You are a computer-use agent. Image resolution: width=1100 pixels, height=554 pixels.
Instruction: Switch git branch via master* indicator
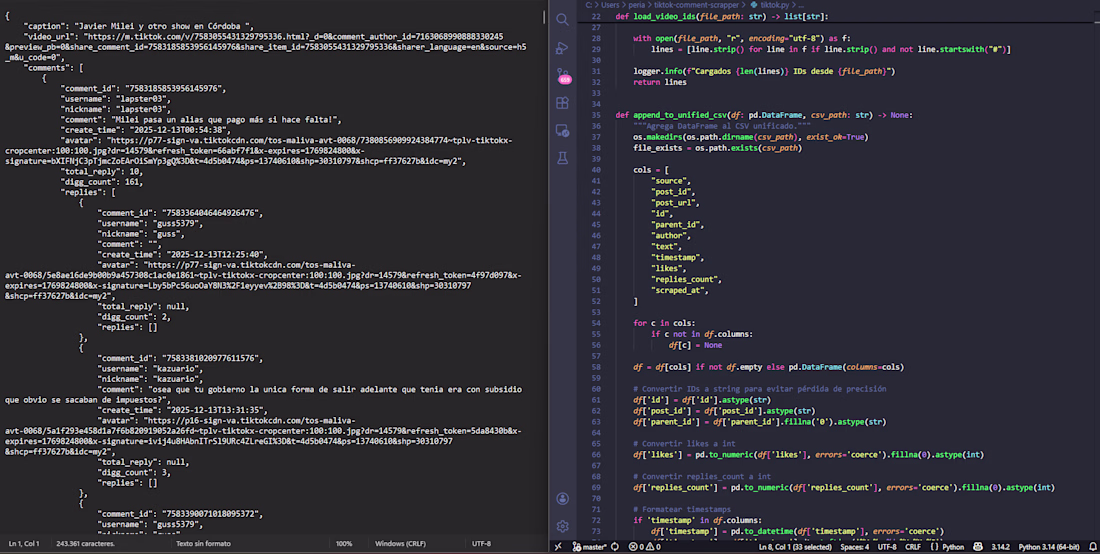pos(589,547)
